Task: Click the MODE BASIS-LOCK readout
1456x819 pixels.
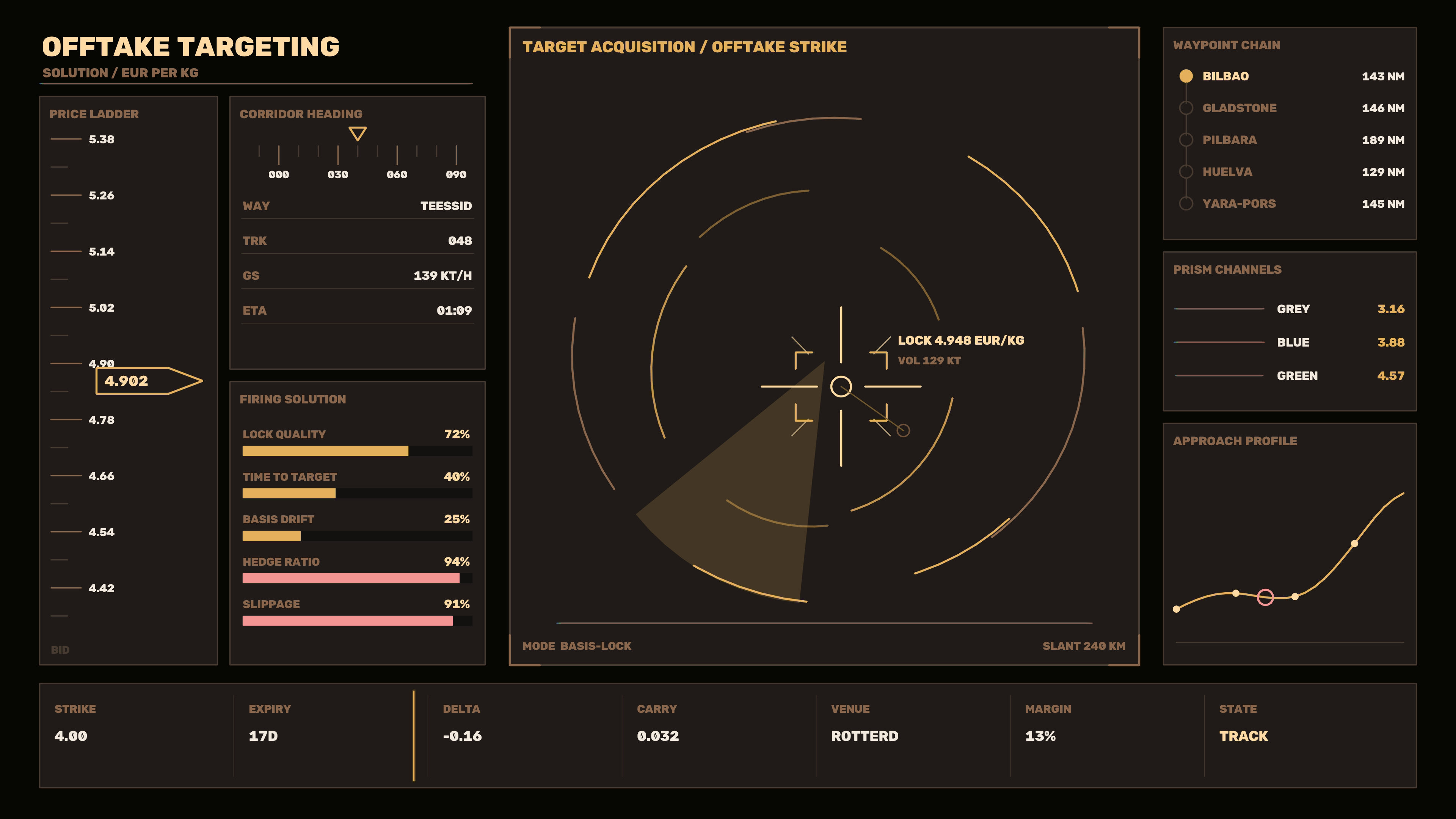Action: pos(576,646)
